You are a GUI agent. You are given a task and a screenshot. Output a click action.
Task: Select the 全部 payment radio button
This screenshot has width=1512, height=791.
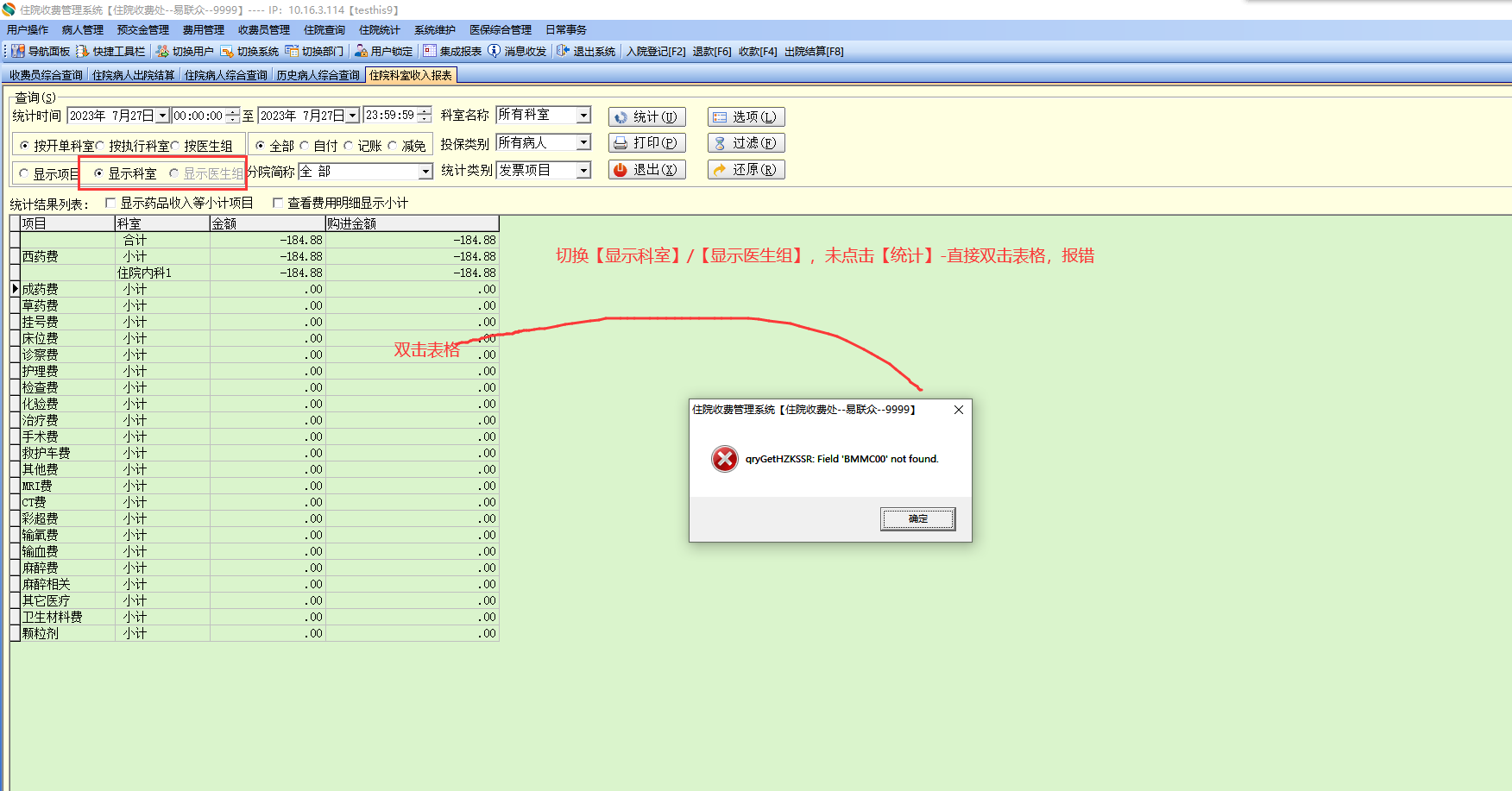(x=260, y=146)
